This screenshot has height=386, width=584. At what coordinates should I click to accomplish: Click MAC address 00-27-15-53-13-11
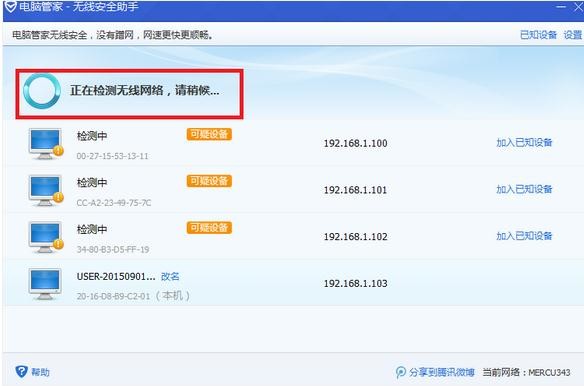click(112, 156)
